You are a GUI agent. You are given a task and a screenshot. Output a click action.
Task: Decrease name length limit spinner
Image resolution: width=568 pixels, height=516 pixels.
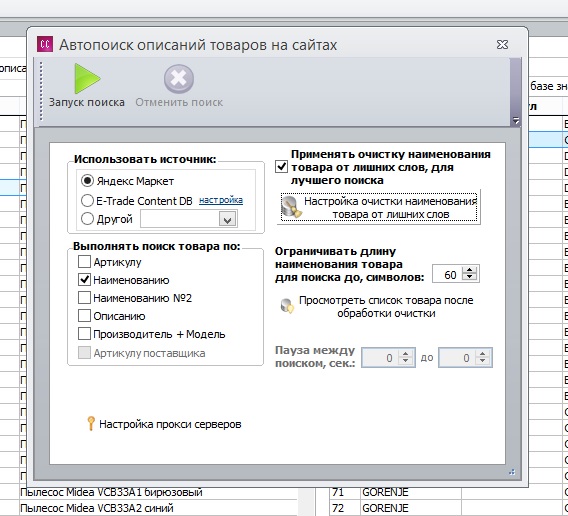click(x=470, y=277)
